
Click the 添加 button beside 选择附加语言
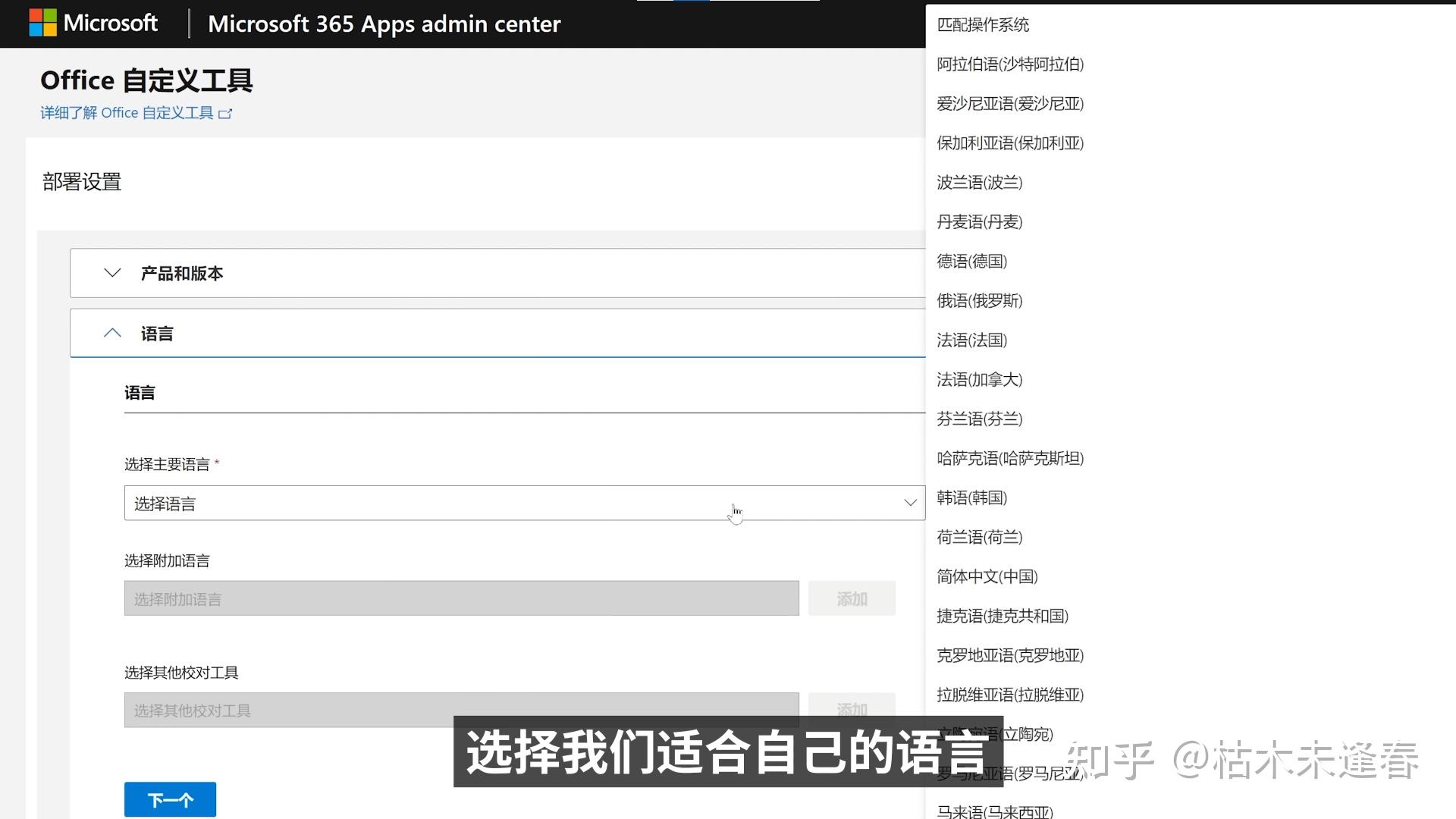pyautogui.click(x=852, y=598)
